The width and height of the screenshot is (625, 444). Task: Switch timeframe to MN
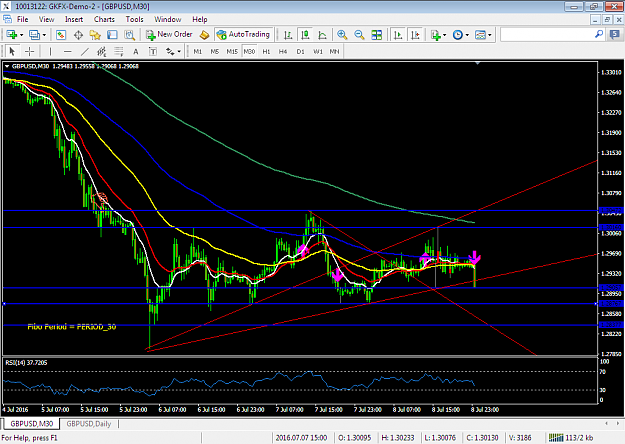coord(334,51)
